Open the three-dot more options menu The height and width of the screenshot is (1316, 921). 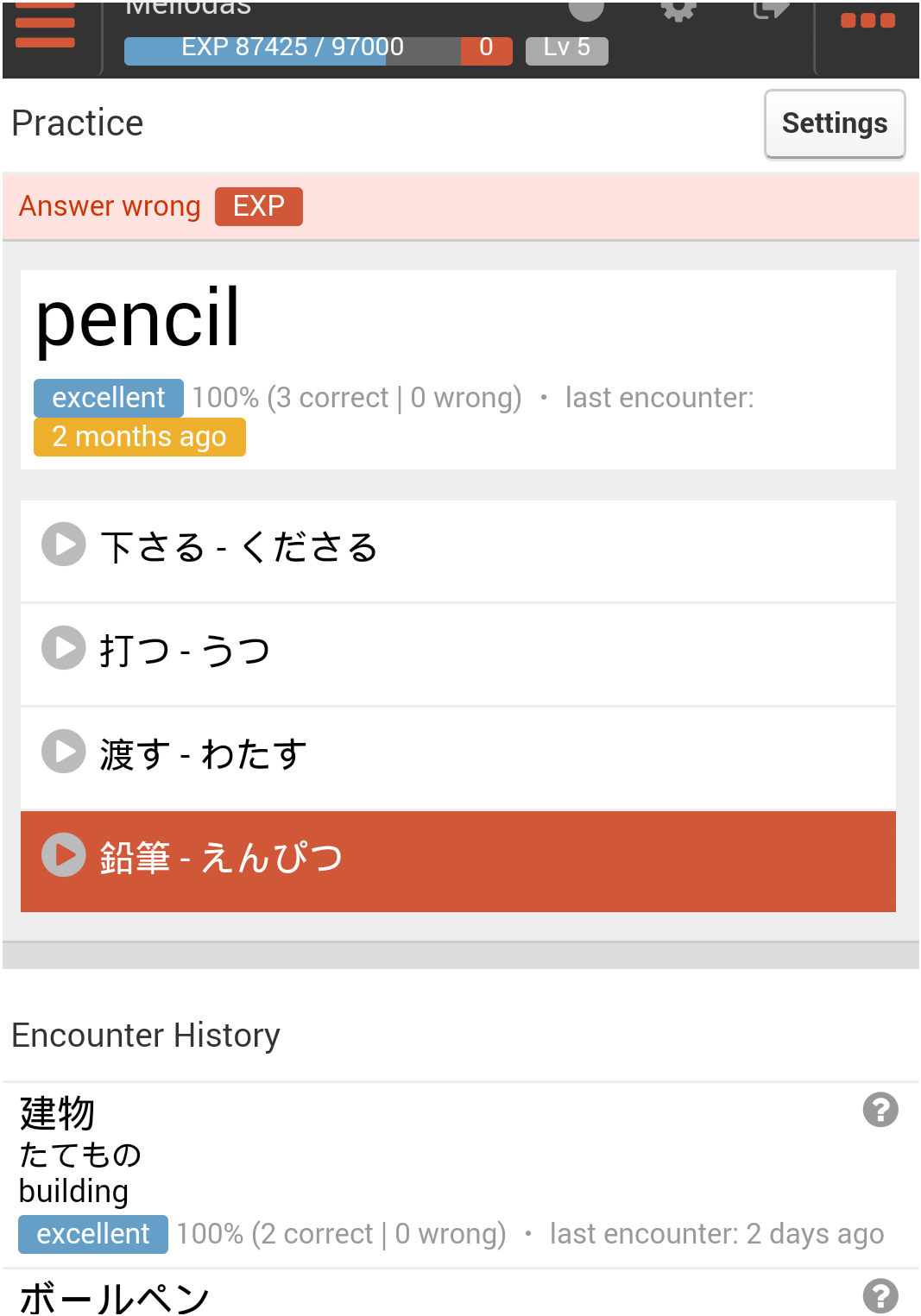[x=867, y=21]
